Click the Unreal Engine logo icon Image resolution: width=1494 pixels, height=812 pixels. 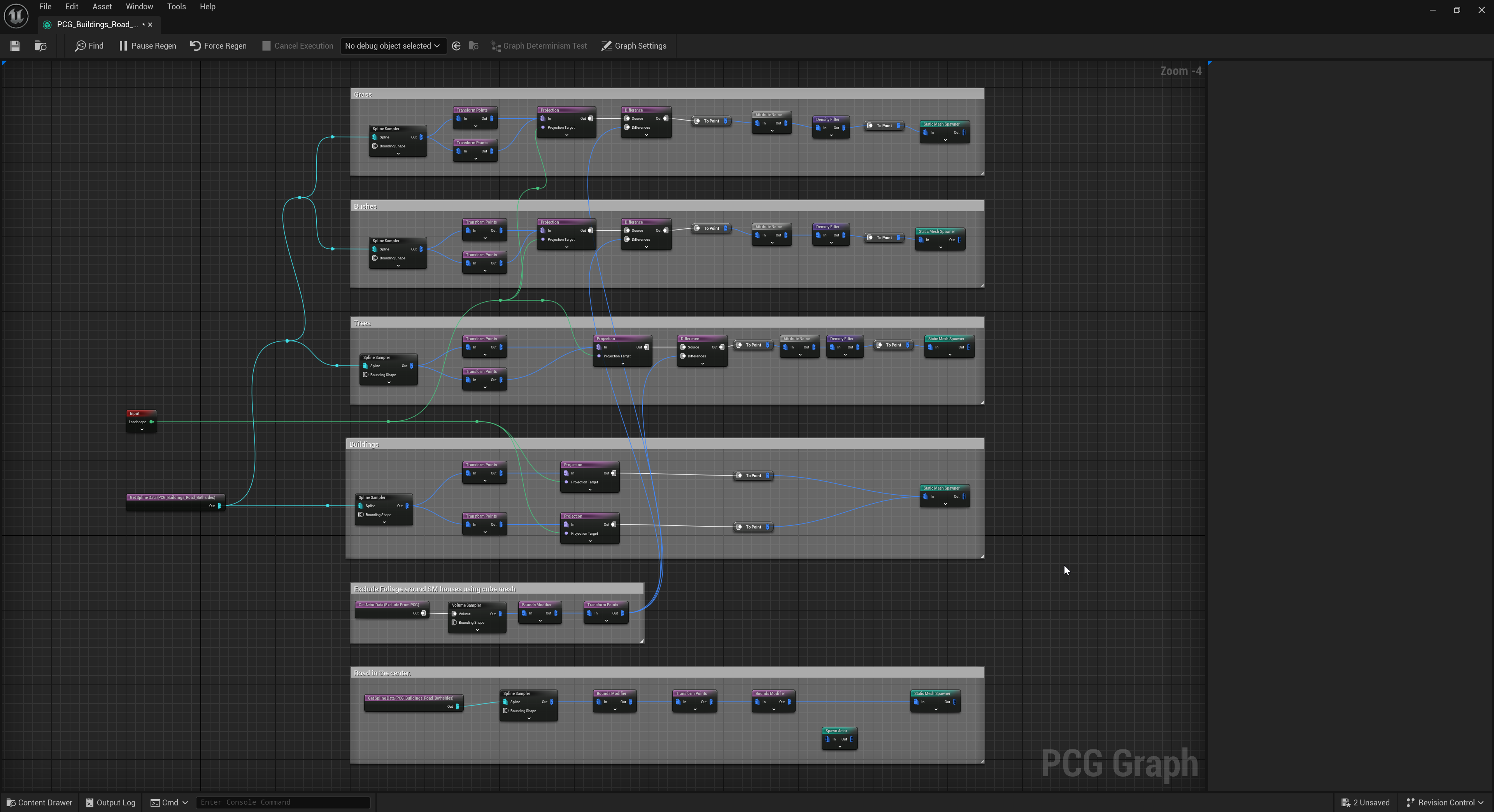pos(16,16)
